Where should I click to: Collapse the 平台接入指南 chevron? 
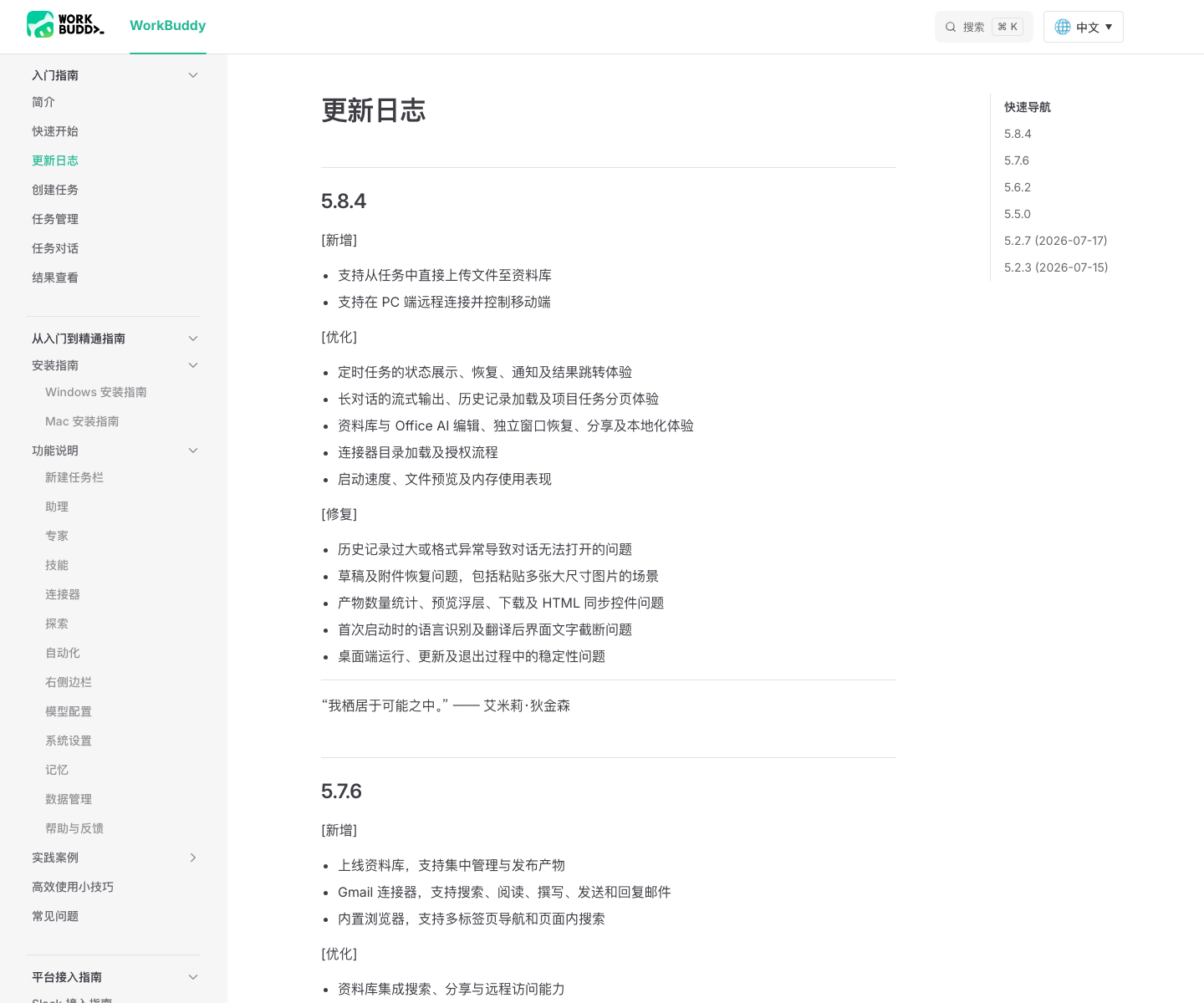(193, 977)
